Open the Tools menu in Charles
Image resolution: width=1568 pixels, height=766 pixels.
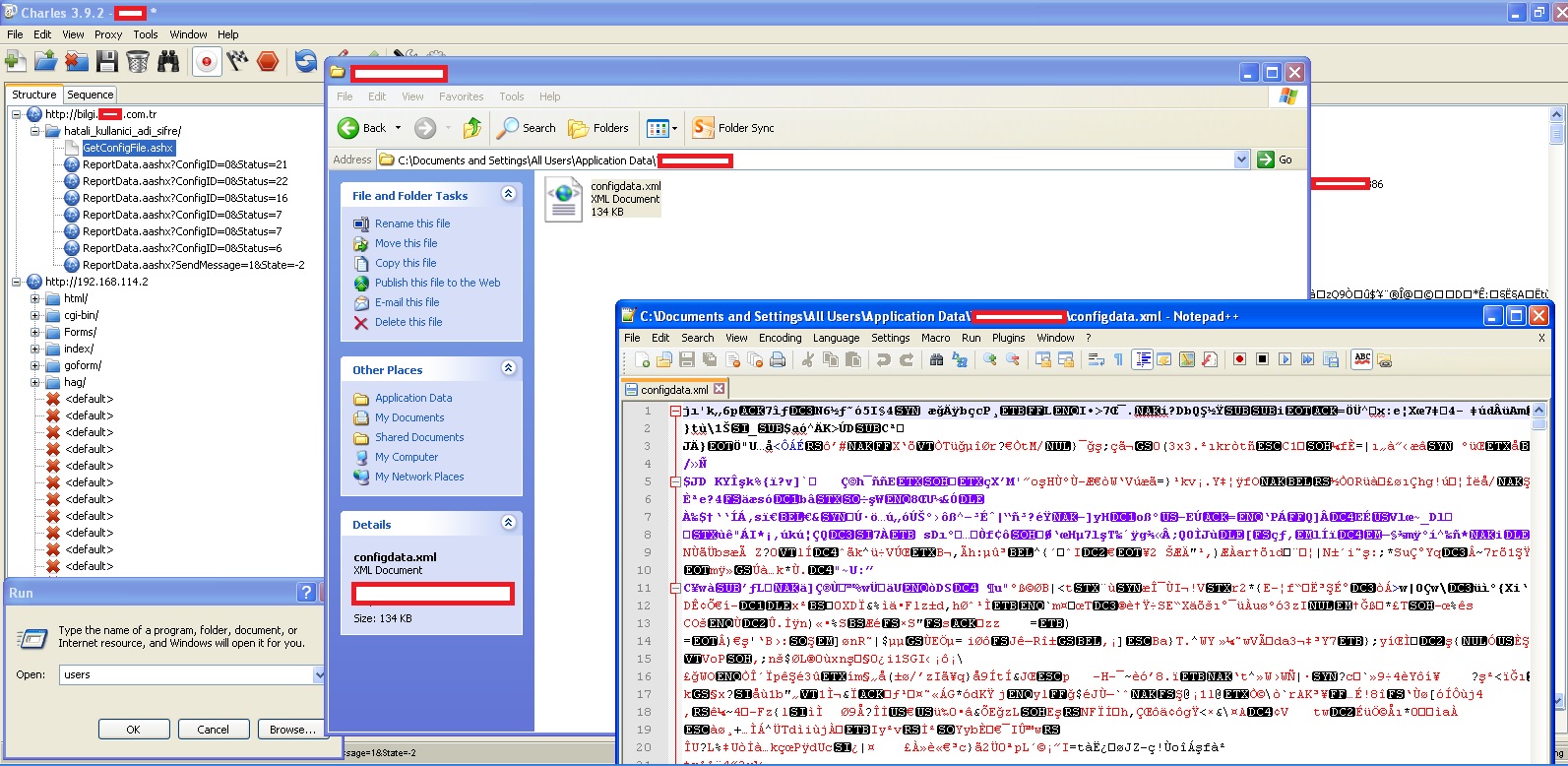146,34
